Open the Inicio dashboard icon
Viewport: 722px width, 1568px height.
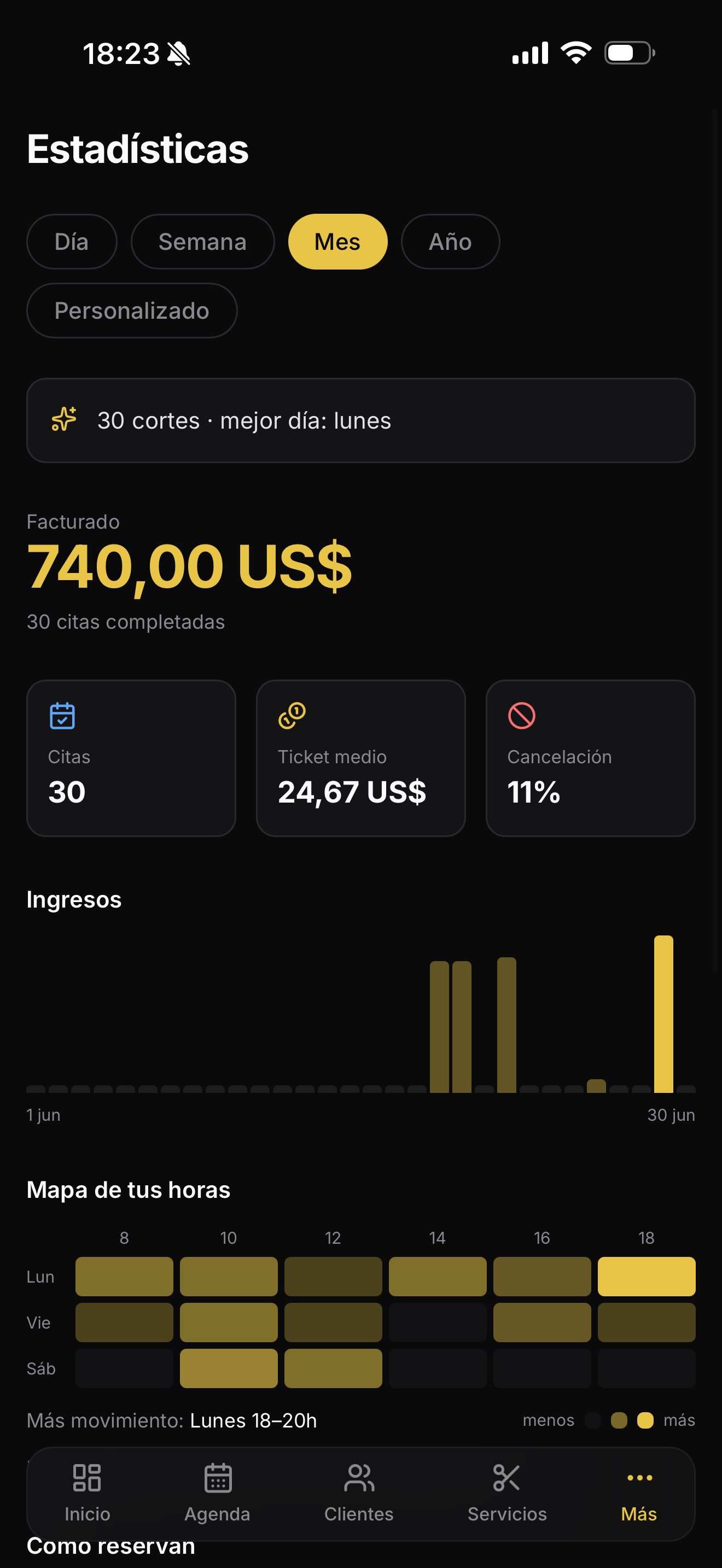coord(87,1478)
